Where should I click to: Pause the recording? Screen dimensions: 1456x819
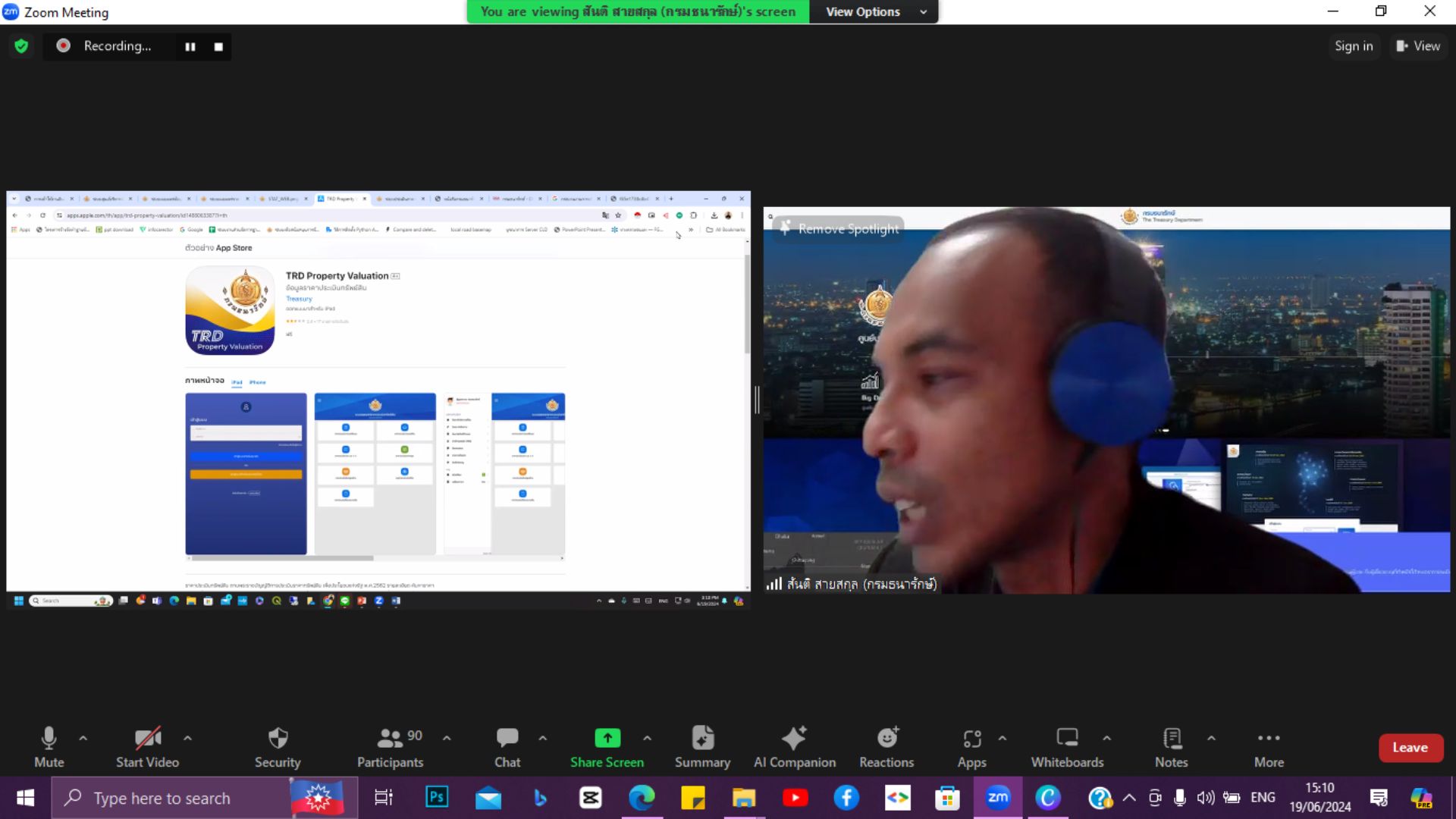tap(190, 46)
